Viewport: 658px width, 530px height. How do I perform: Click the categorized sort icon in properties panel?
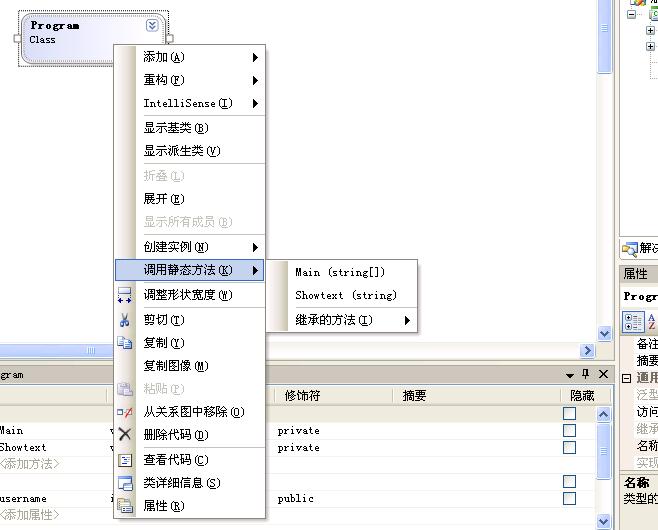(633, 321)
